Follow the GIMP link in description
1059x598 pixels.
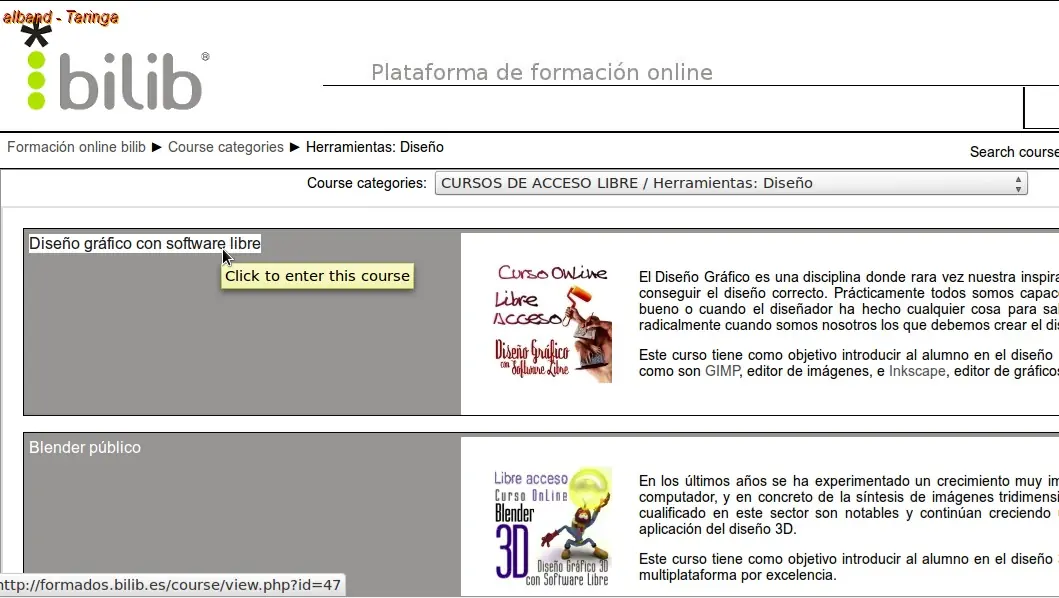tap(722, 371)
